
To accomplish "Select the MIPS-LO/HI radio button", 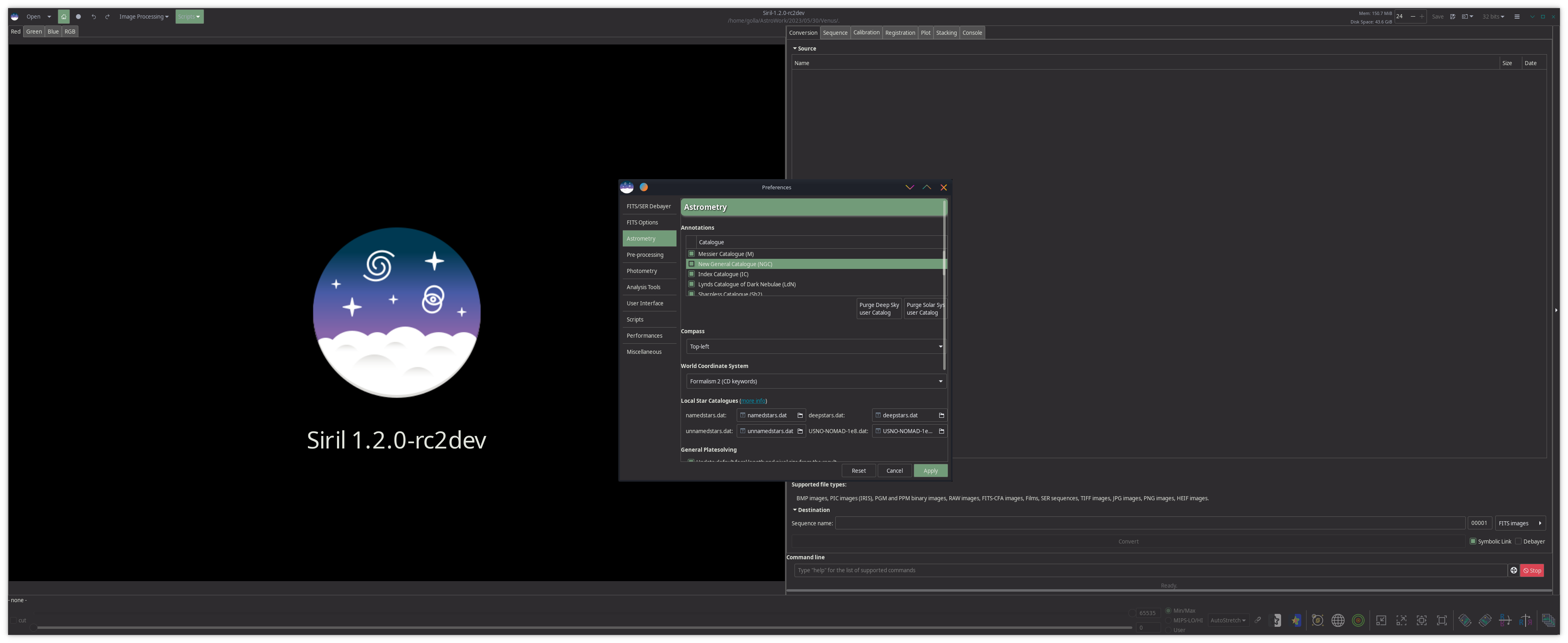I will [1168, 620].
